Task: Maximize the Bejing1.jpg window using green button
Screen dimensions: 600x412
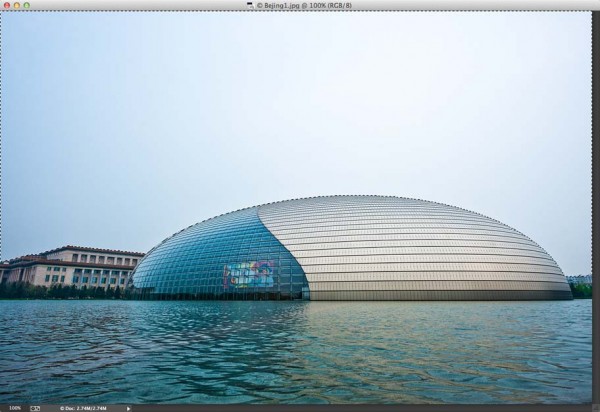Action: [27, 5]
